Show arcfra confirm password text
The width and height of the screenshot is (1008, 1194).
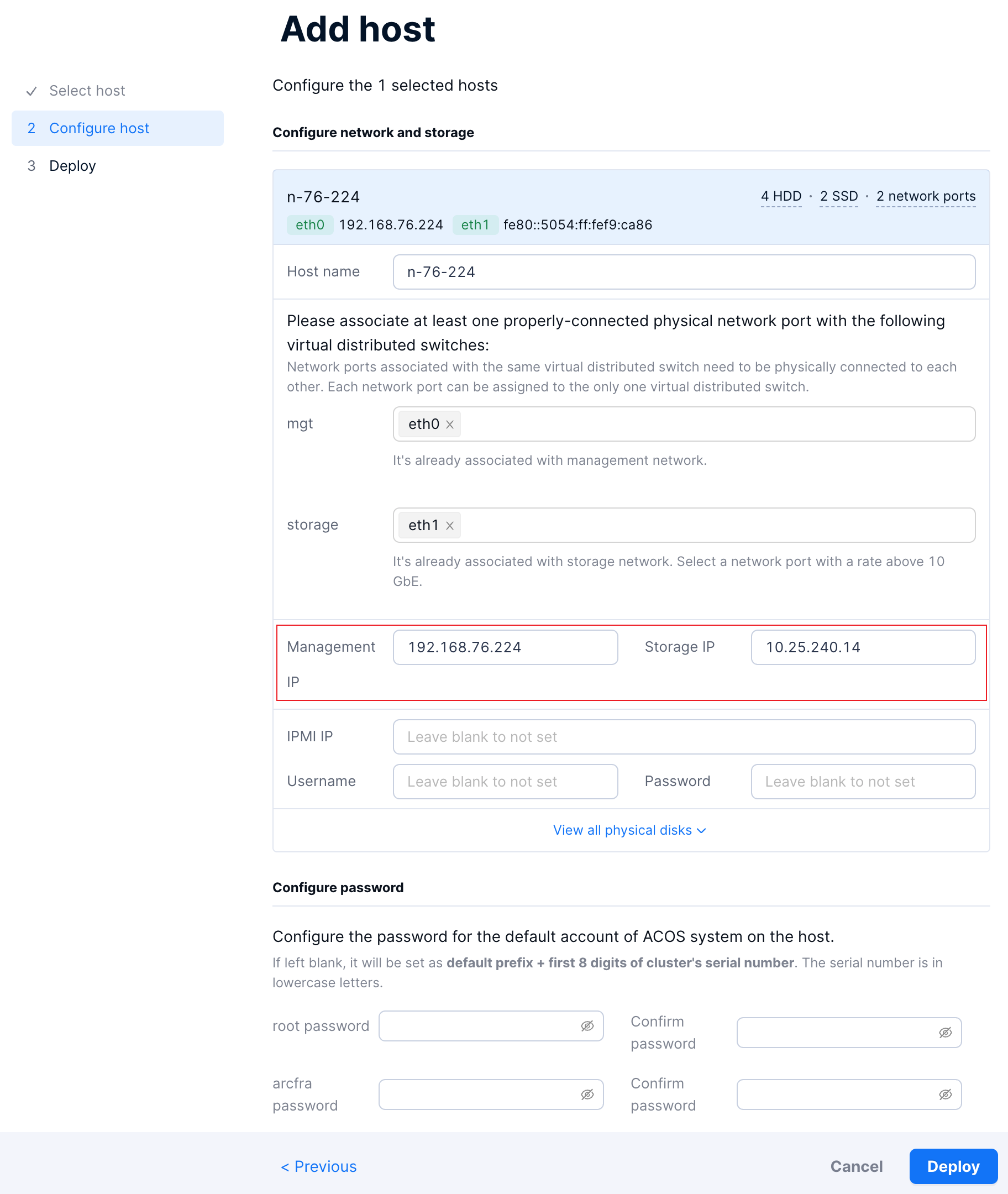944,1094
